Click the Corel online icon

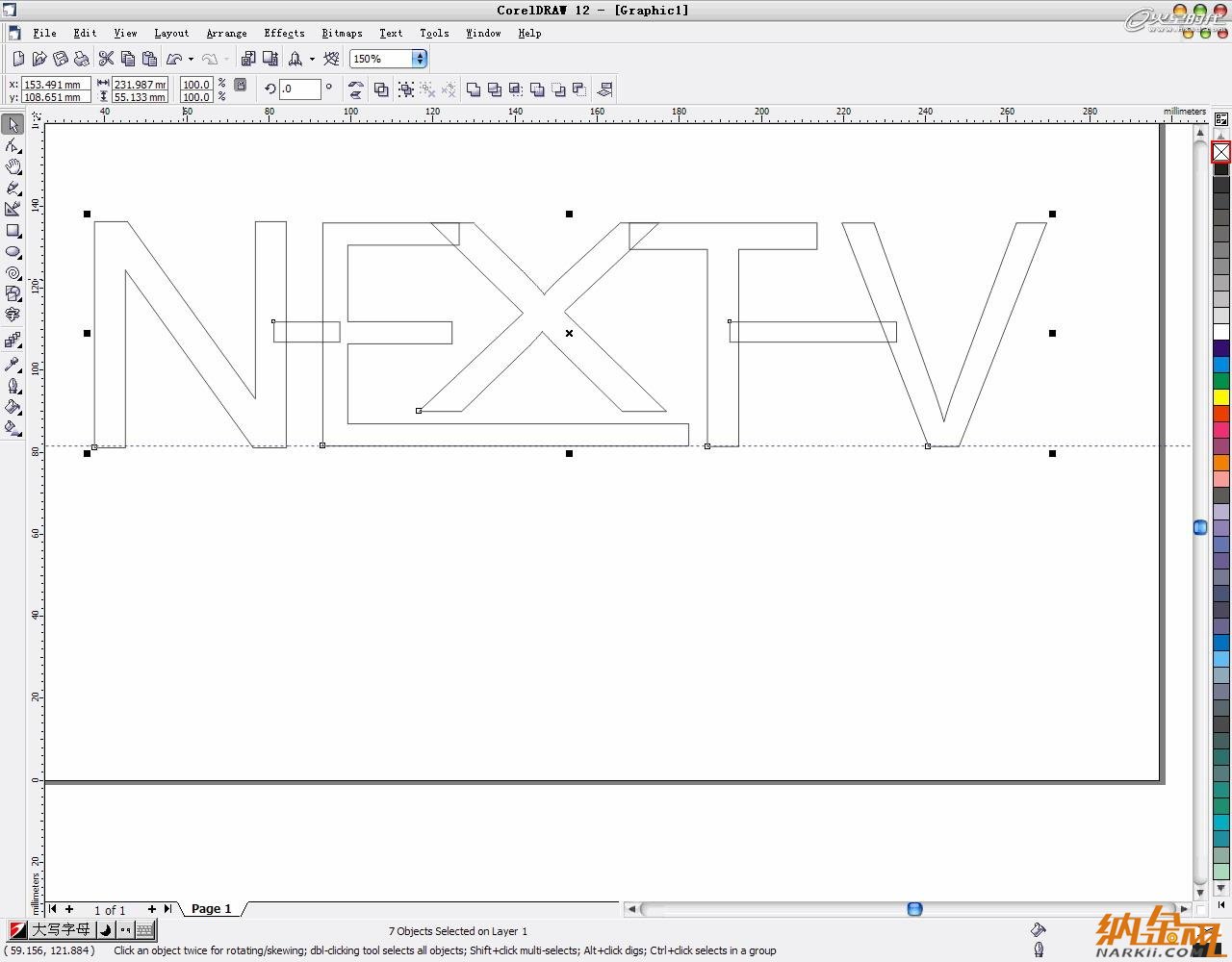point(332,59)
